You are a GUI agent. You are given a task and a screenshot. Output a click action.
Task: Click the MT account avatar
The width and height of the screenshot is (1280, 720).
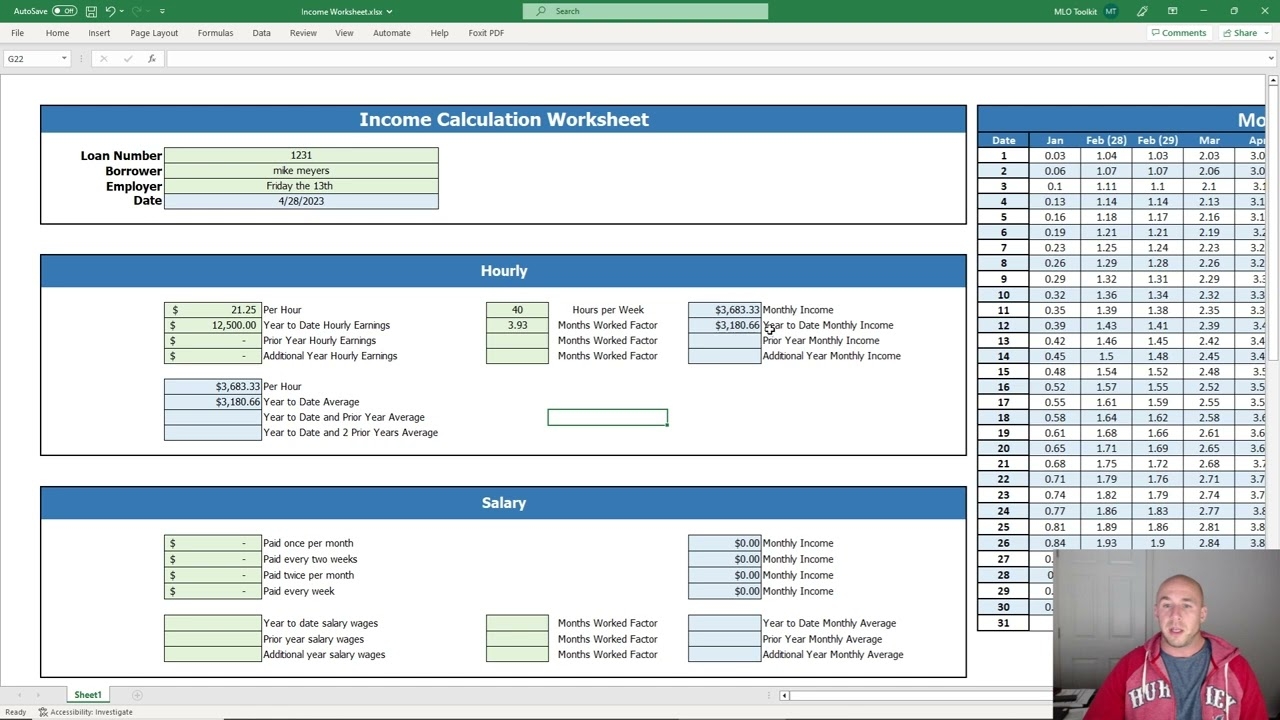(1111, 11)
